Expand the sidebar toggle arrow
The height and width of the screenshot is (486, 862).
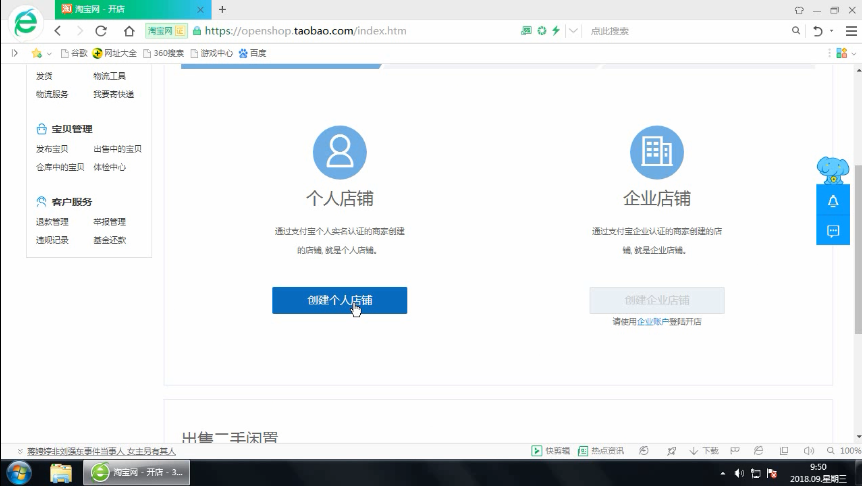coord(15,53)
